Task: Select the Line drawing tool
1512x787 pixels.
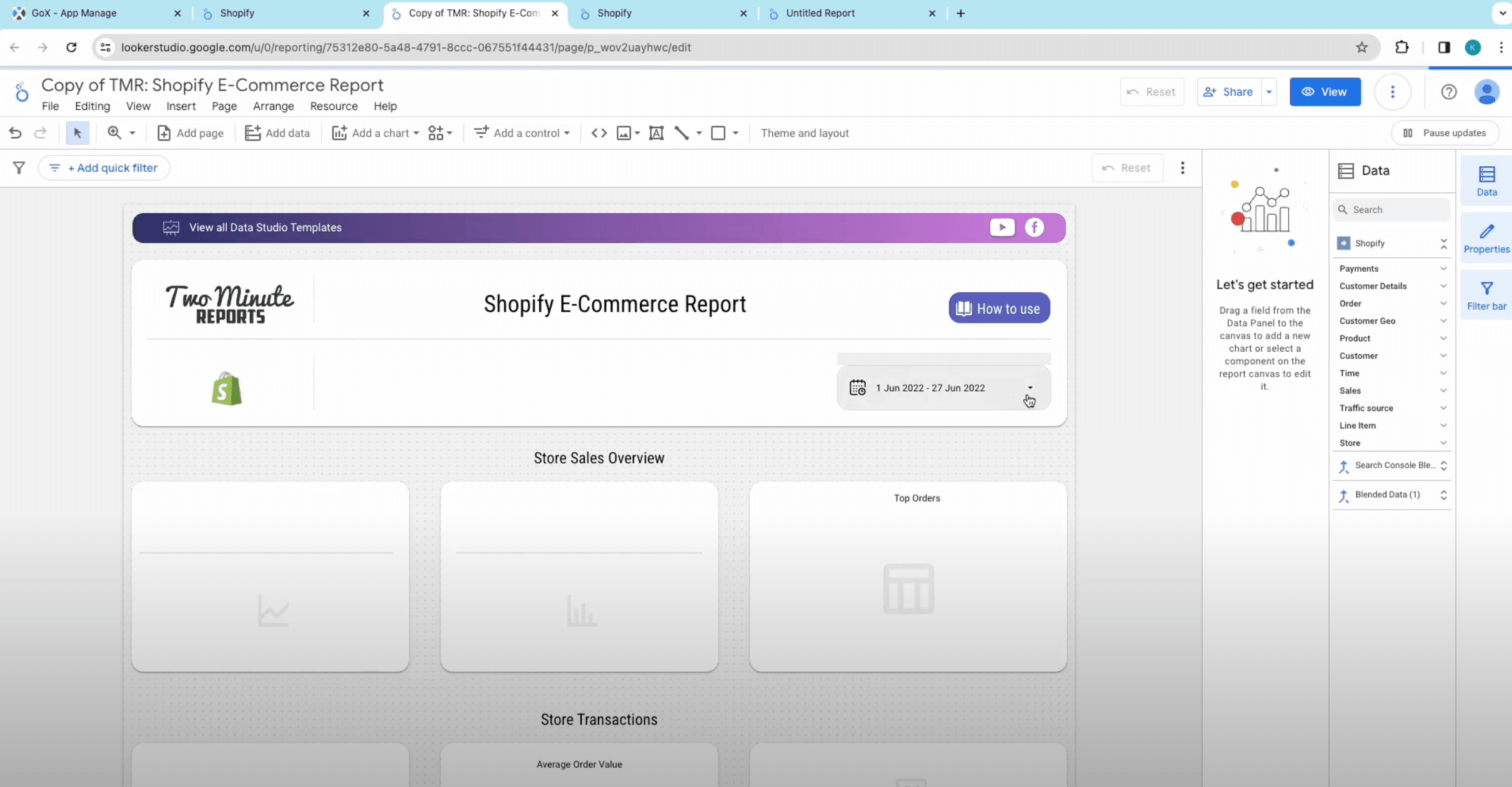Action: (x=682, y=133)
